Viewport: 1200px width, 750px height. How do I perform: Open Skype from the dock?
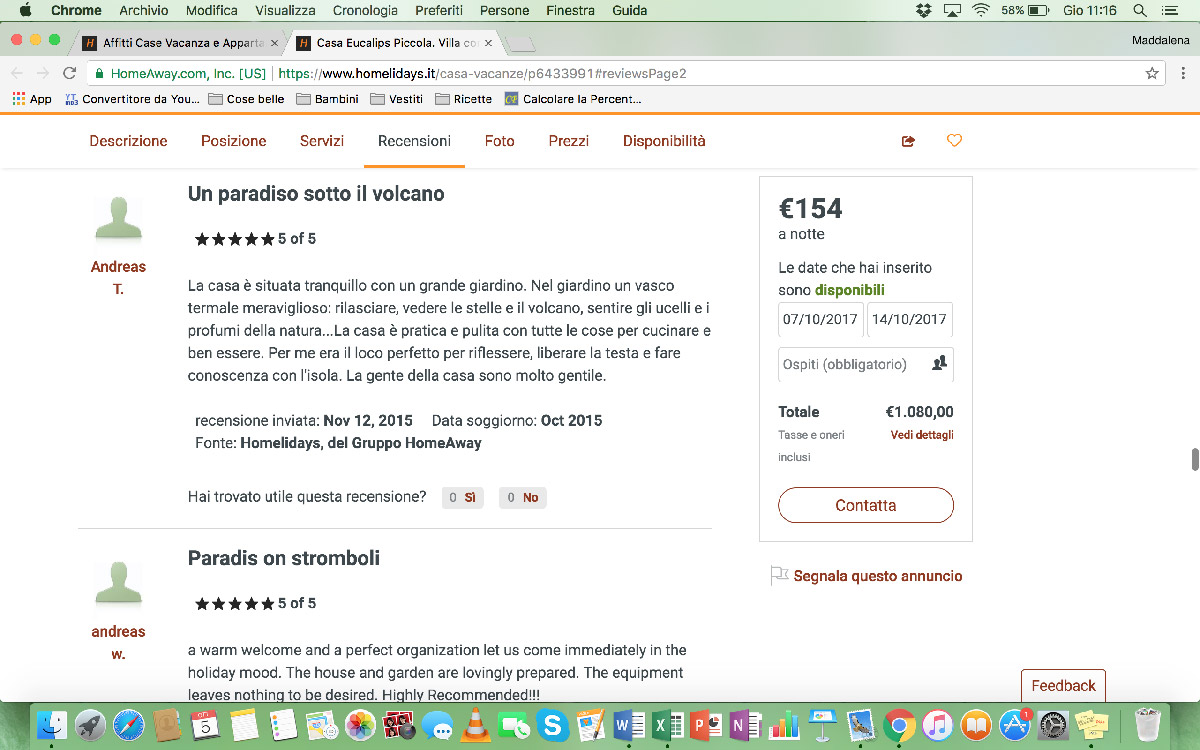[552, 724]
